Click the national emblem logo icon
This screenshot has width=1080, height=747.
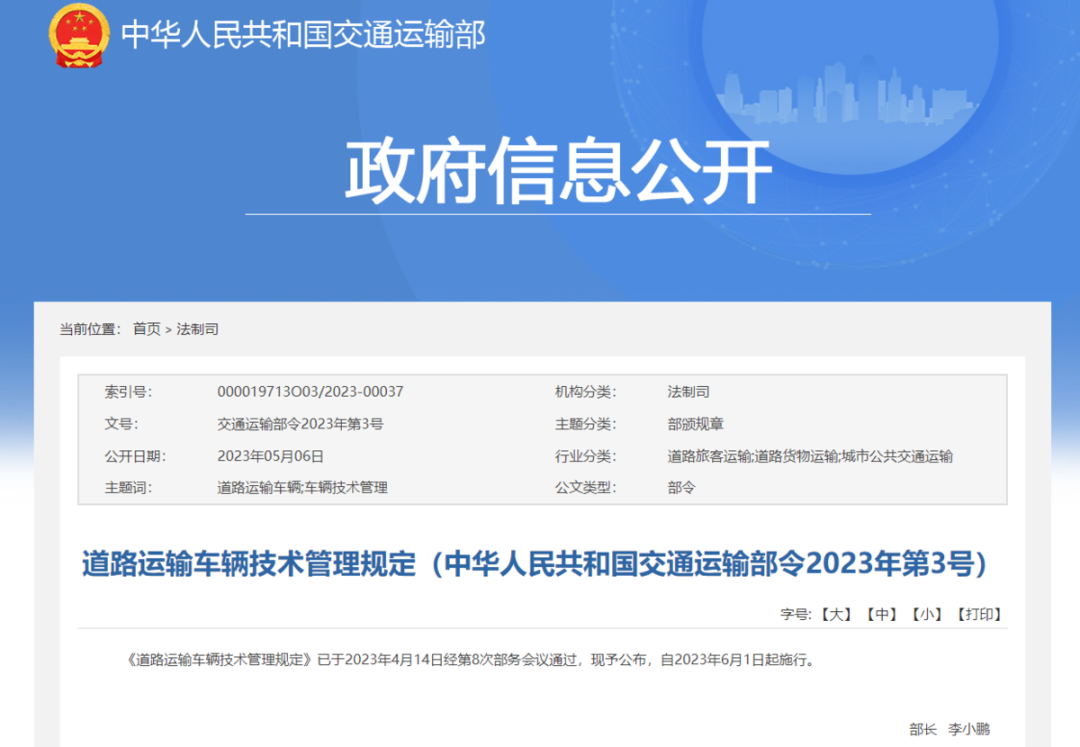(79, 35)
